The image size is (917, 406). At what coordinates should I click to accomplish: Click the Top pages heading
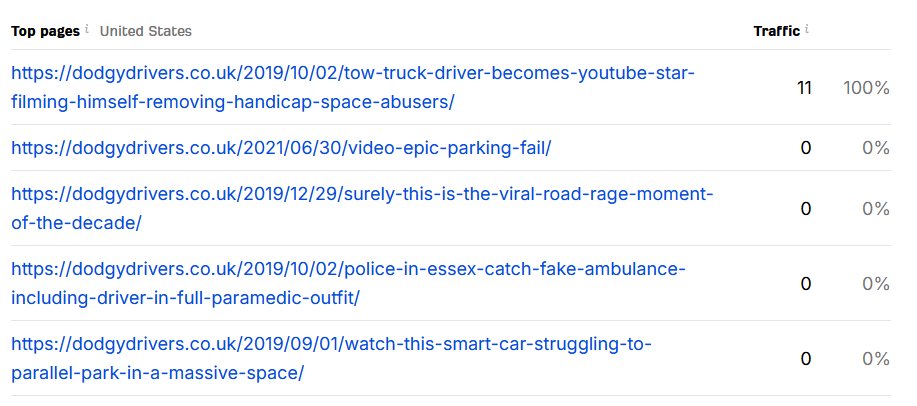point(45,31)
